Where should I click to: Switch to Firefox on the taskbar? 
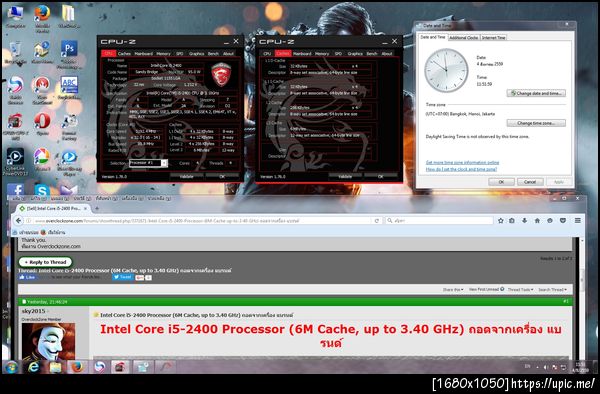(77, 367)
